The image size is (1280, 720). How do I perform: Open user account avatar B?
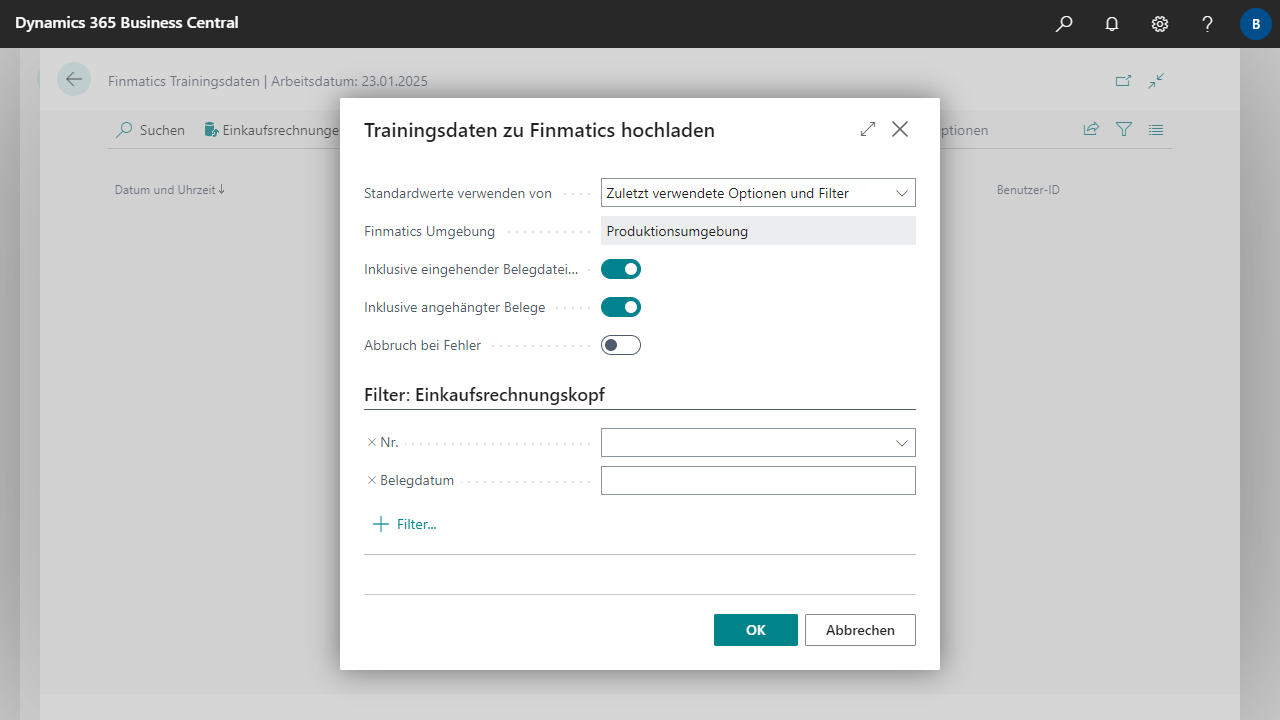[1256, 24]
